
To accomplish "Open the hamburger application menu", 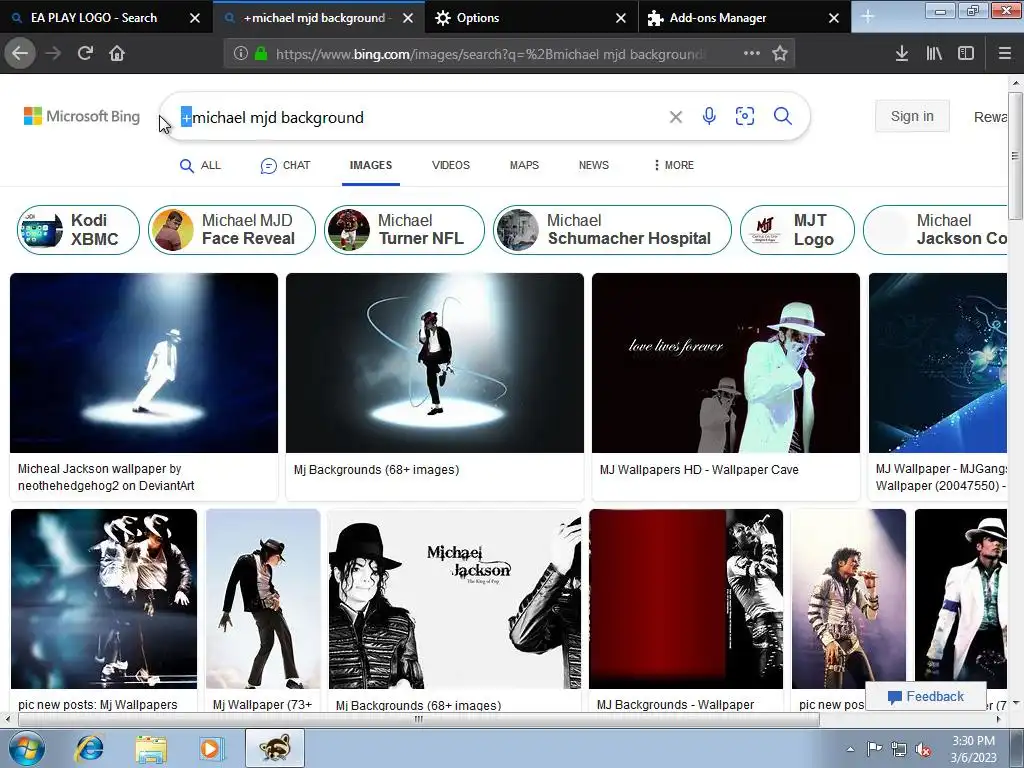I will 1005,53.
